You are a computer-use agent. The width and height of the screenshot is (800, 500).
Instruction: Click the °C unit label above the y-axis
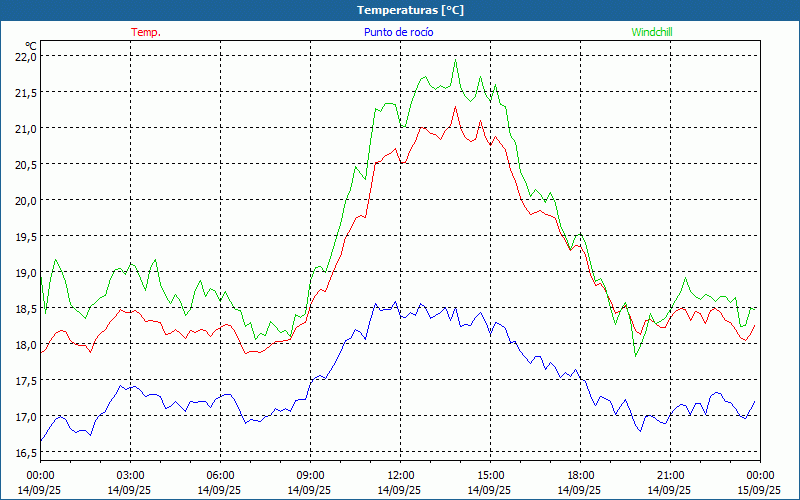pyautogui.click(x=31, y=45)
